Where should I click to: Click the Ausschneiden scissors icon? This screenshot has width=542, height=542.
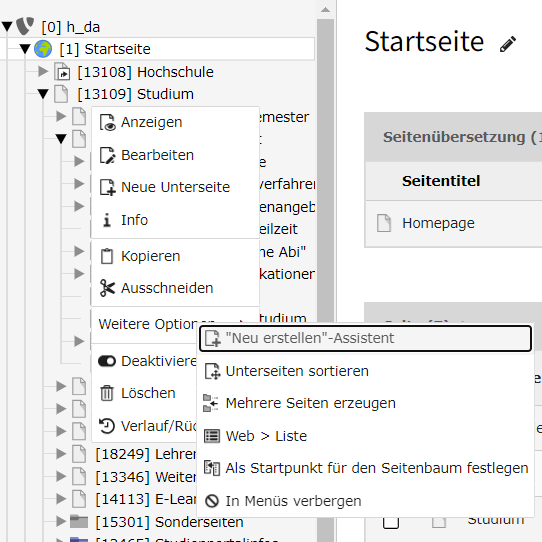click(107, 288)
